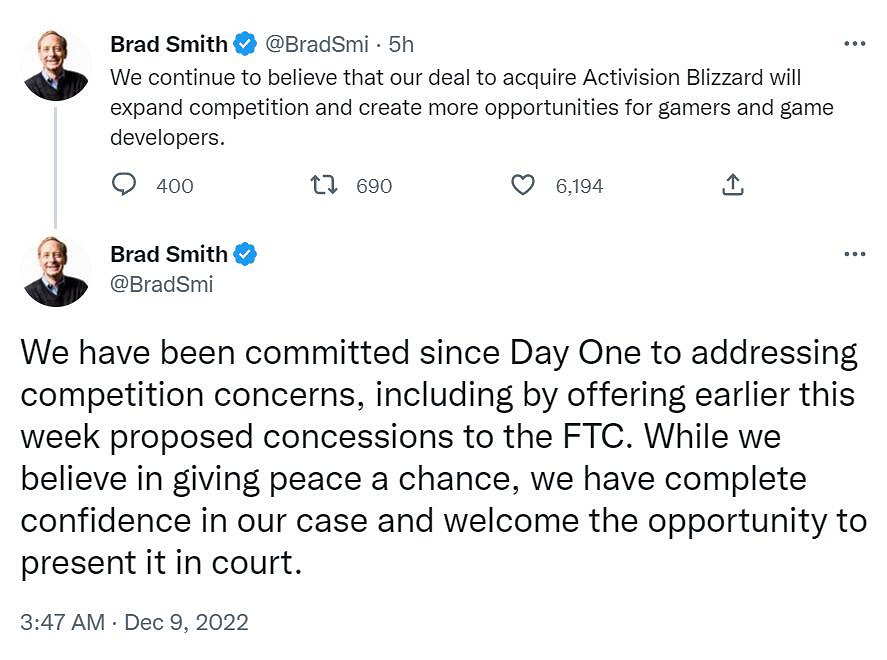Click verified badge on first tweet

click(x=245, y=44)
